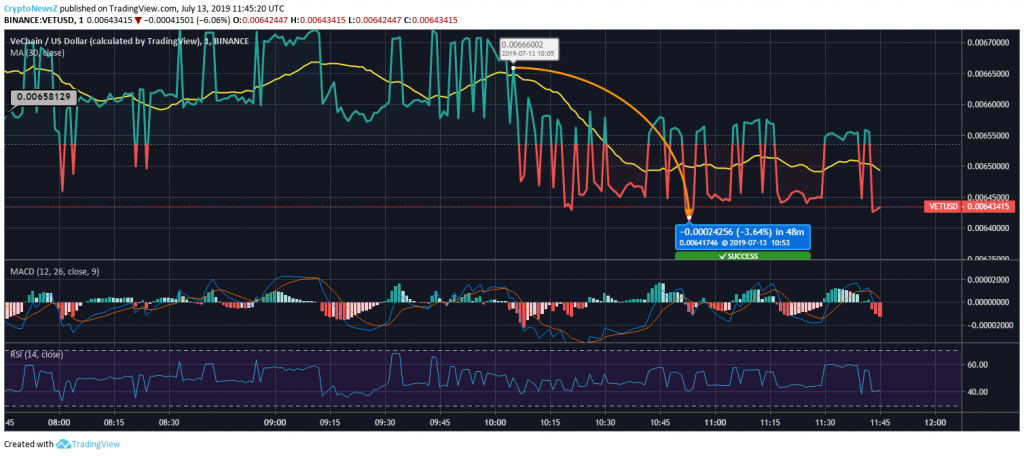Click the 0.00640000 price axis label
The image size is (1024, 456).
point(987,228)
